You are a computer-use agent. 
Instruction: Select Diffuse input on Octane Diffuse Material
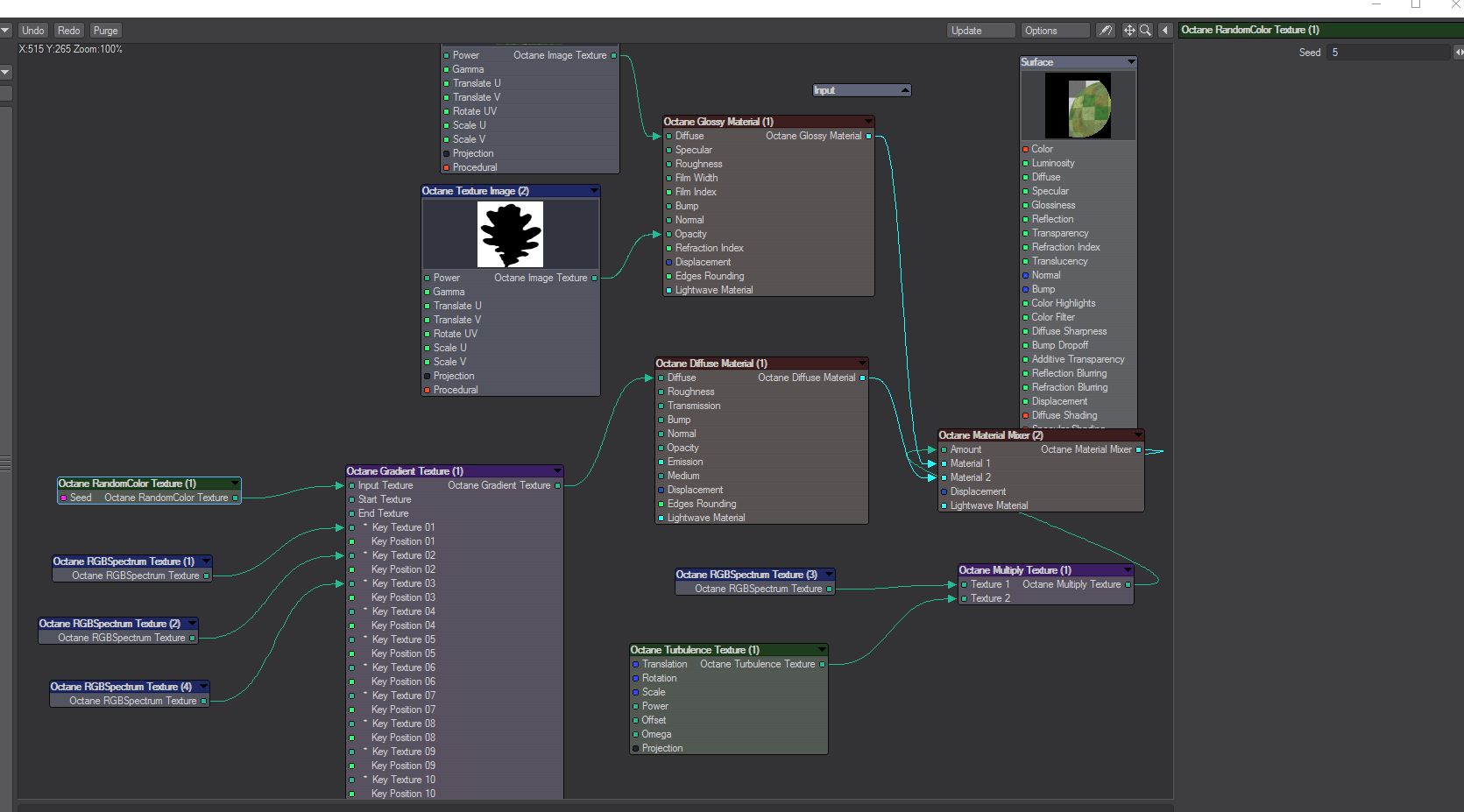682,378
